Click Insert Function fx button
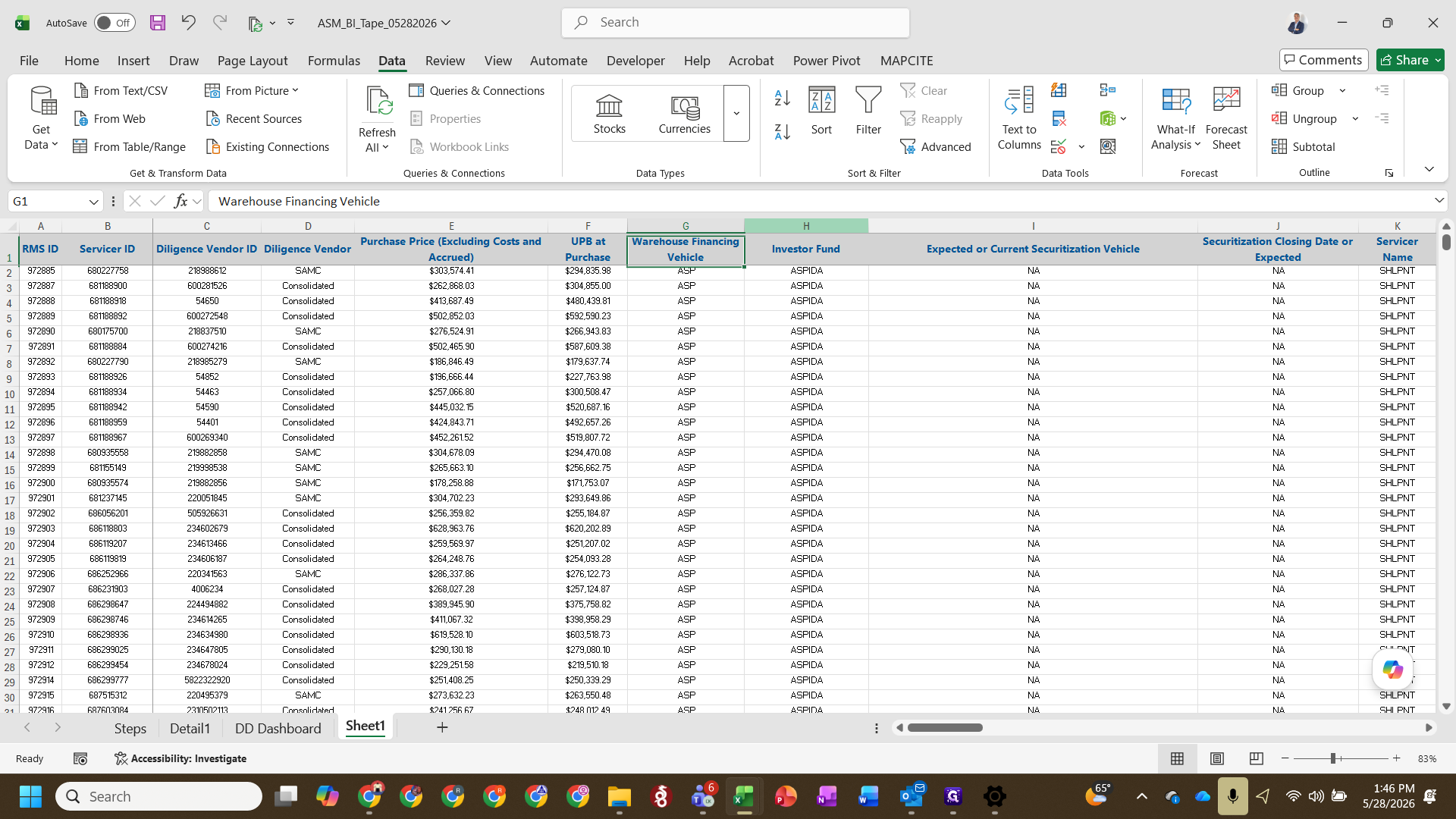The width and height of the screenshot is (1456, 819). tap(180, 201)
